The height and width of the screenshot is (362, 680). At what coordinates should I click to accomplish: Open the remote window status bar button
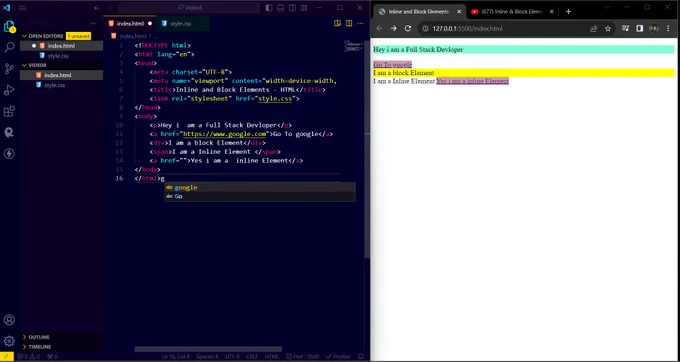(x=7, y=356)
